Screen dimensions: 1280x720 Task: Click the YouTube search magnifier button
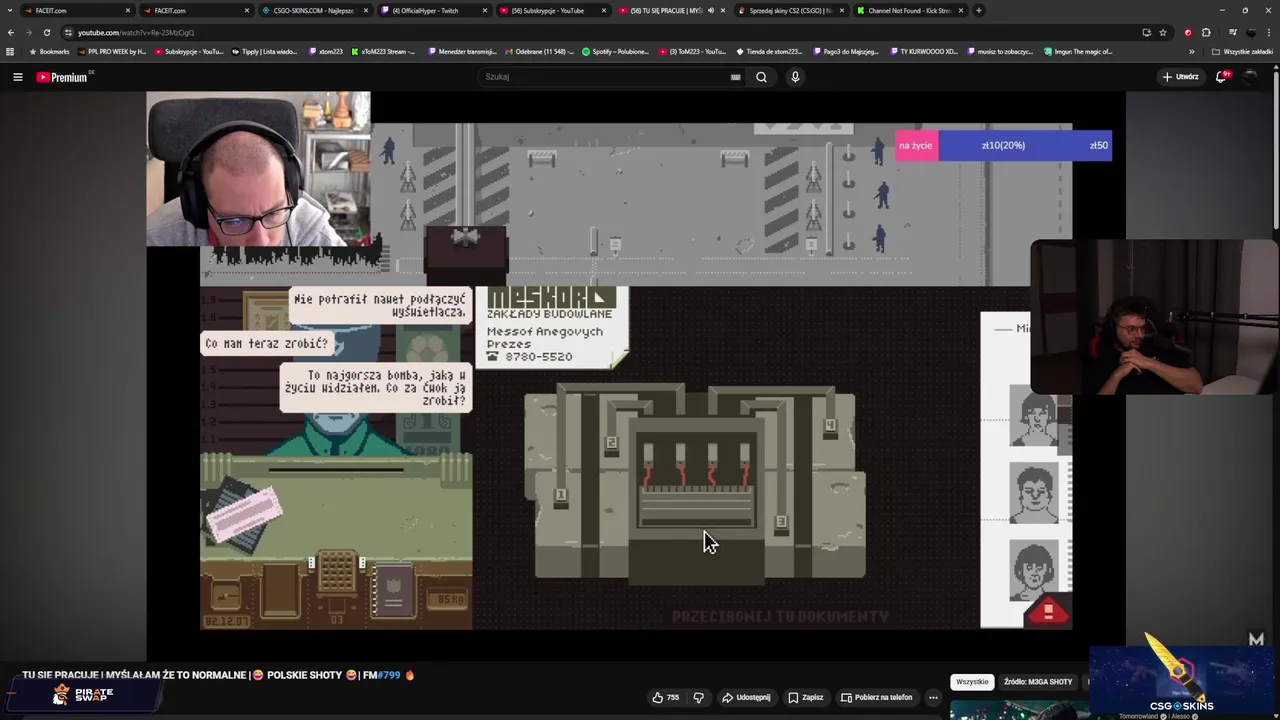tap(761, 77)
